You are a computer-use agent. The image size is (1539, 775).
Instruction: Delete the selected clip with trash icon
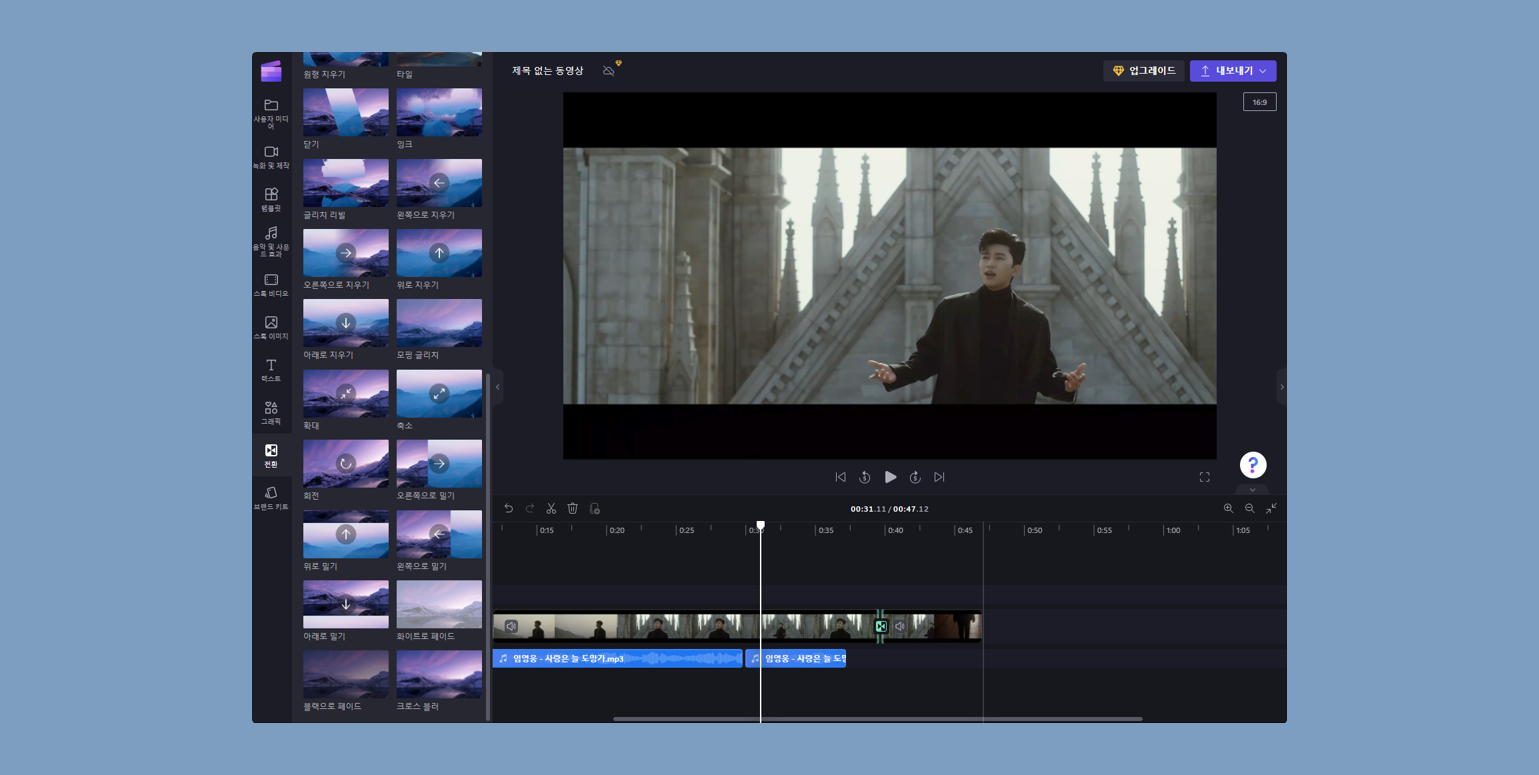(x=573, y=508)
